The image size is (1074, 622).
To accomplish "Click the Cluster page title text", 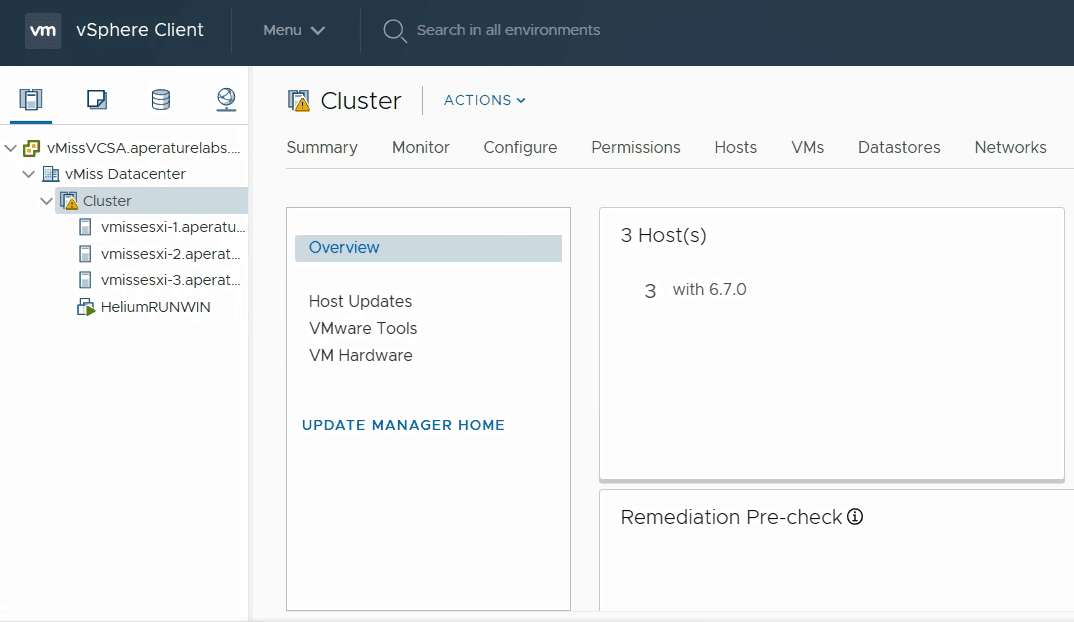I will pyautogui.click(x=361, y=101).
